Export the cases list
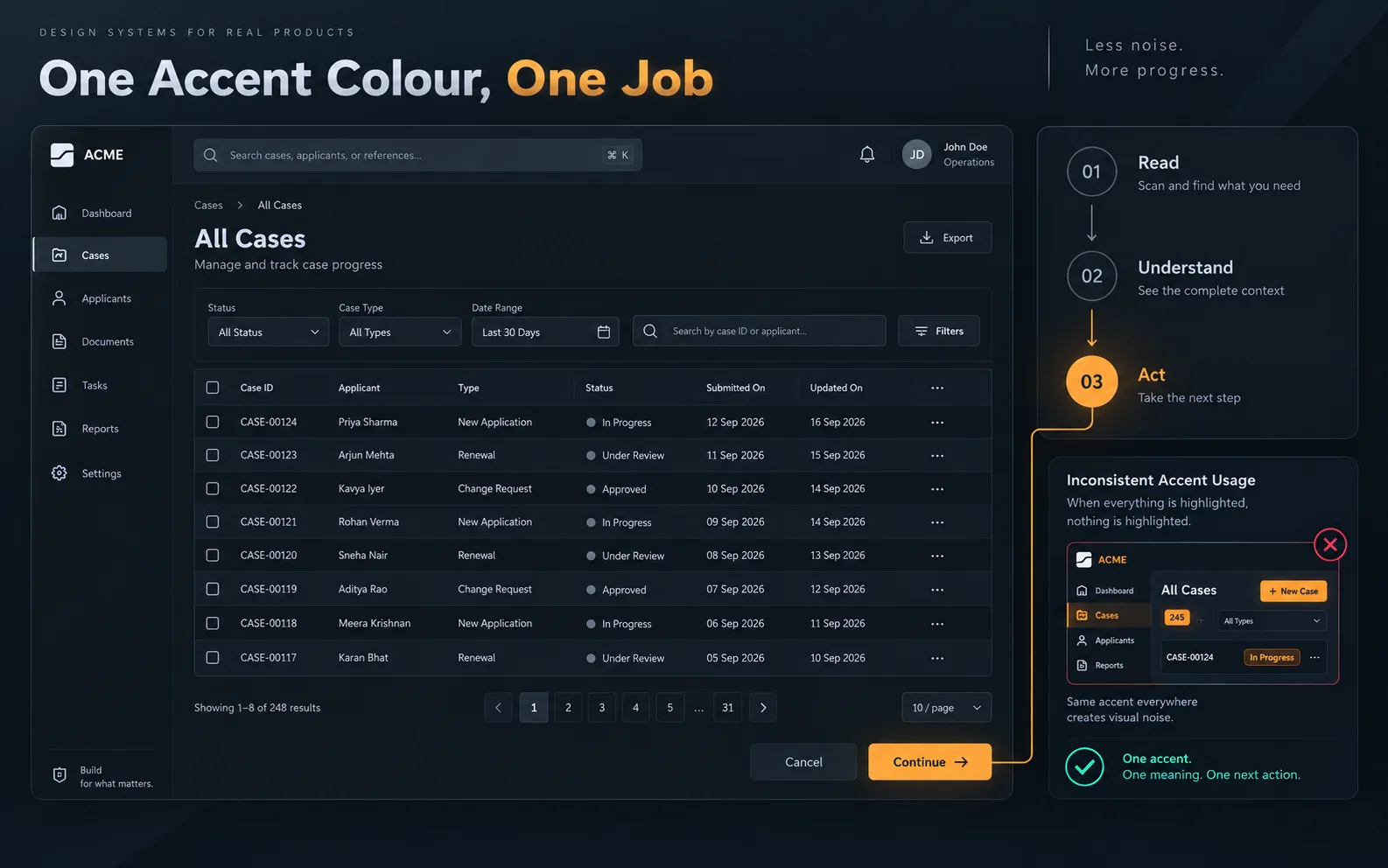This screenshot has width=1388, height=868. click(948, 238)
